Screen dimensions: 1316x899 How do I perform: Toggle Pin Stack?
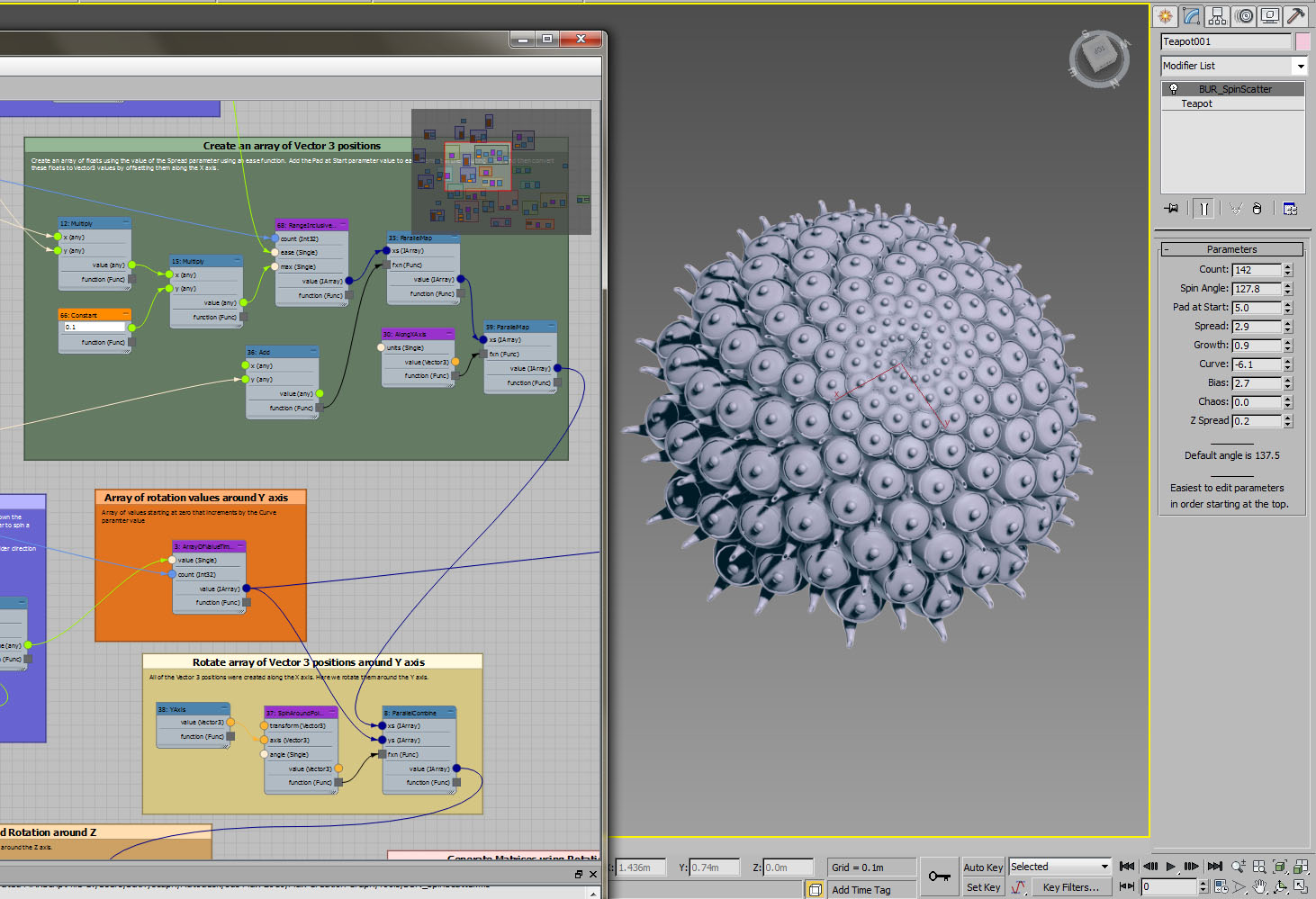[1171, 209]
